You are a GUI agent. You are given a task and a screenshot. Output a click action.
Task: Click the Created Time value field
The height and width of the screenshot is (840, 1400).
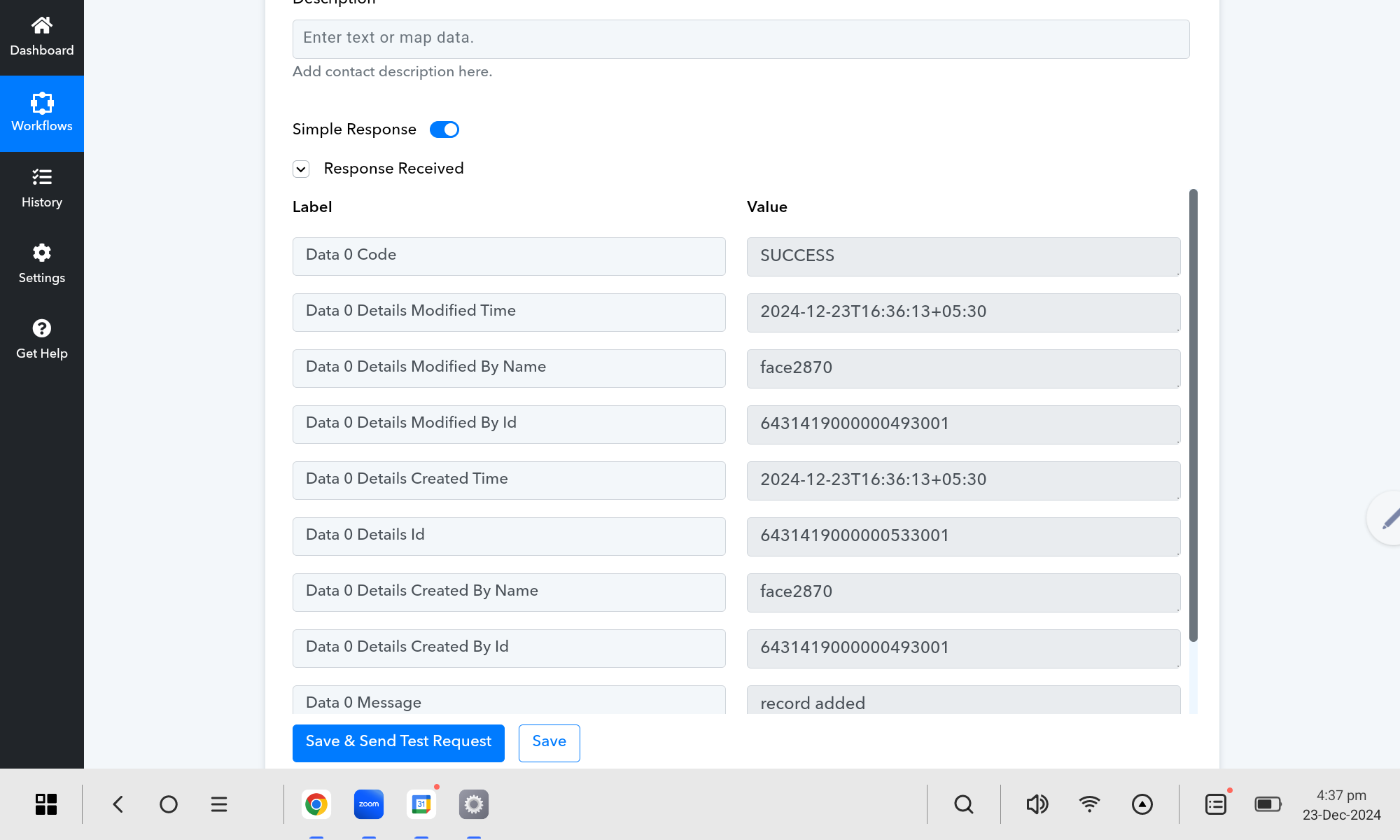point(964,480)
